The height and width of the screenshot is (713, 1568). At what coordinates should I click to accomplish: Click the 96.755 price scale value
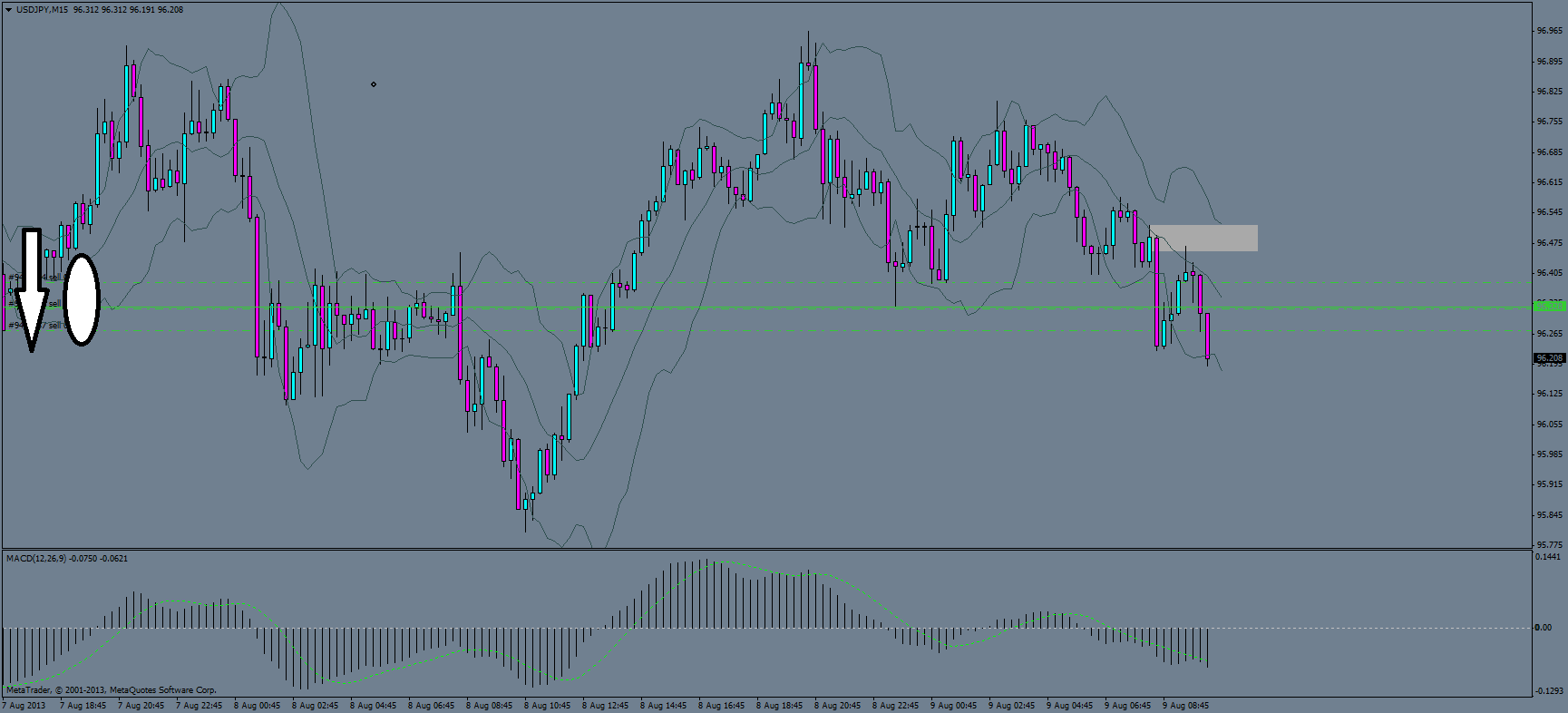tap(1549, 122)
